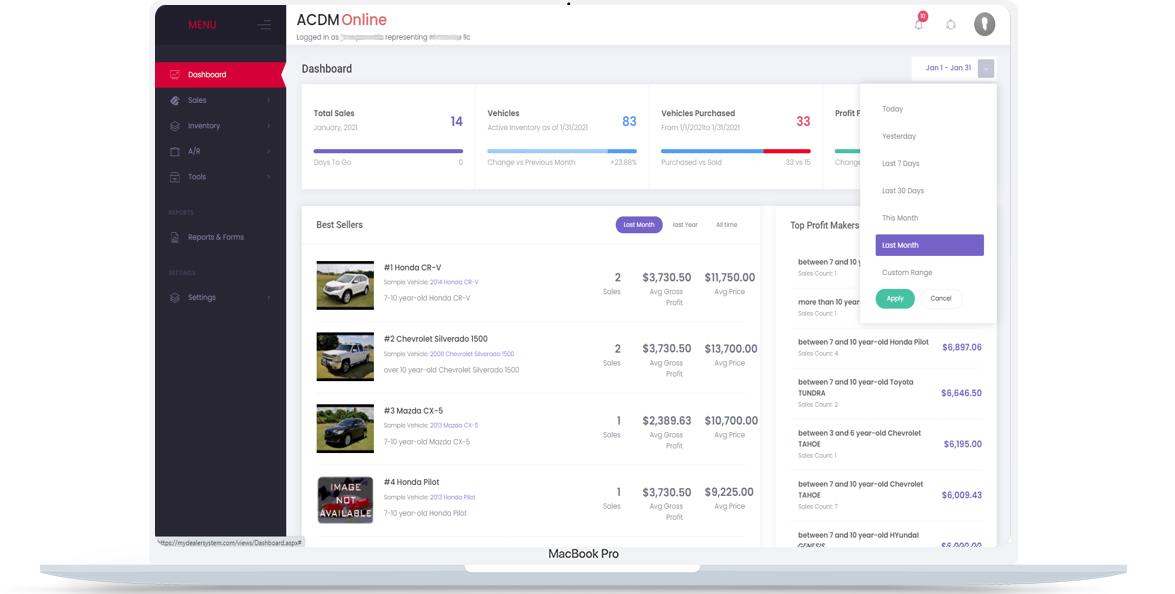This screenshot has height=594, width=1175.
Task: Click the $6,009.43 Tahoe profit
Action: tap(961, 495)
